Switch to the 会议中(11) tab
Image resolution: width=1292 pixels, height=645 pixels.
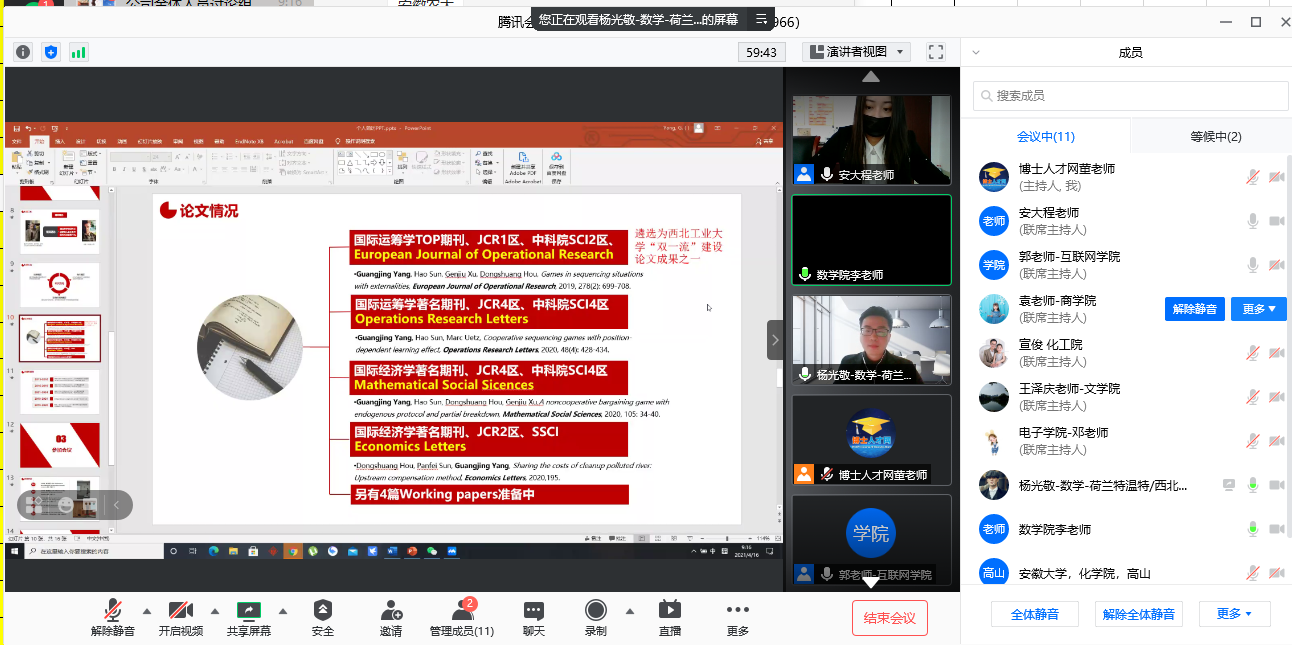pyautogui.click(x=1046, y=136)
